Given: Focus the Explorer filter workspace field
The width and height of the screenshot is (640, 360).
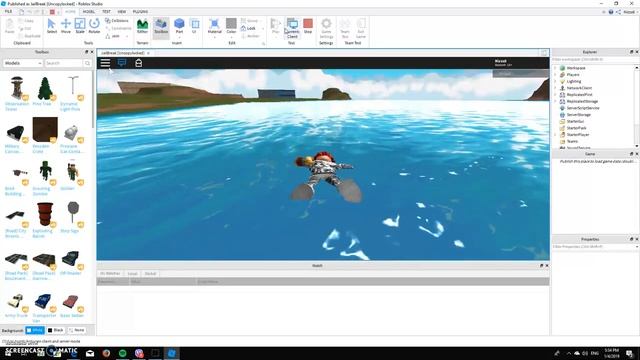Looking at the screenshot, I should pos(593,60).
